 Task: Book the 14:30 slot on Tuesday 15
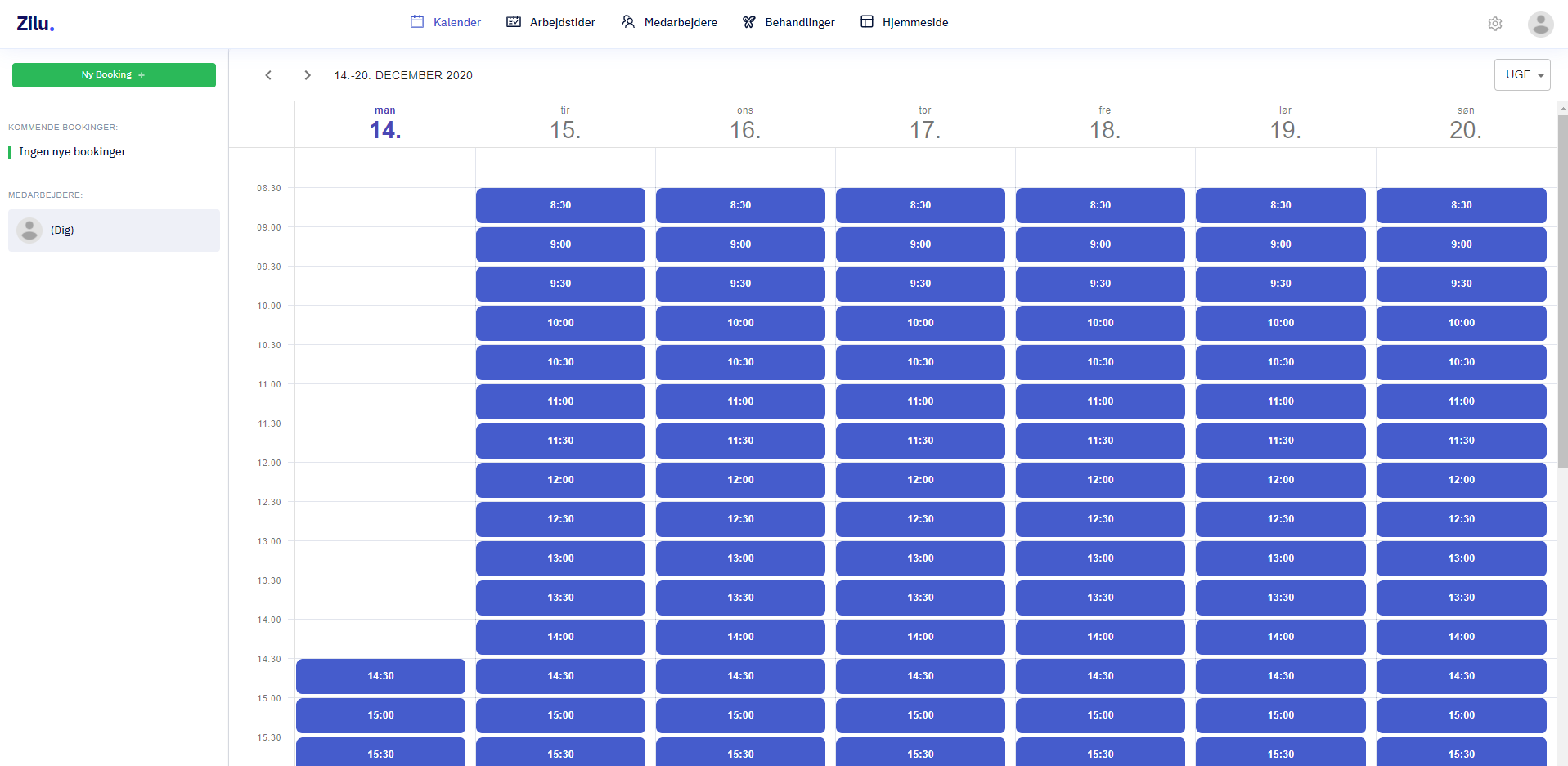[560, 676]
